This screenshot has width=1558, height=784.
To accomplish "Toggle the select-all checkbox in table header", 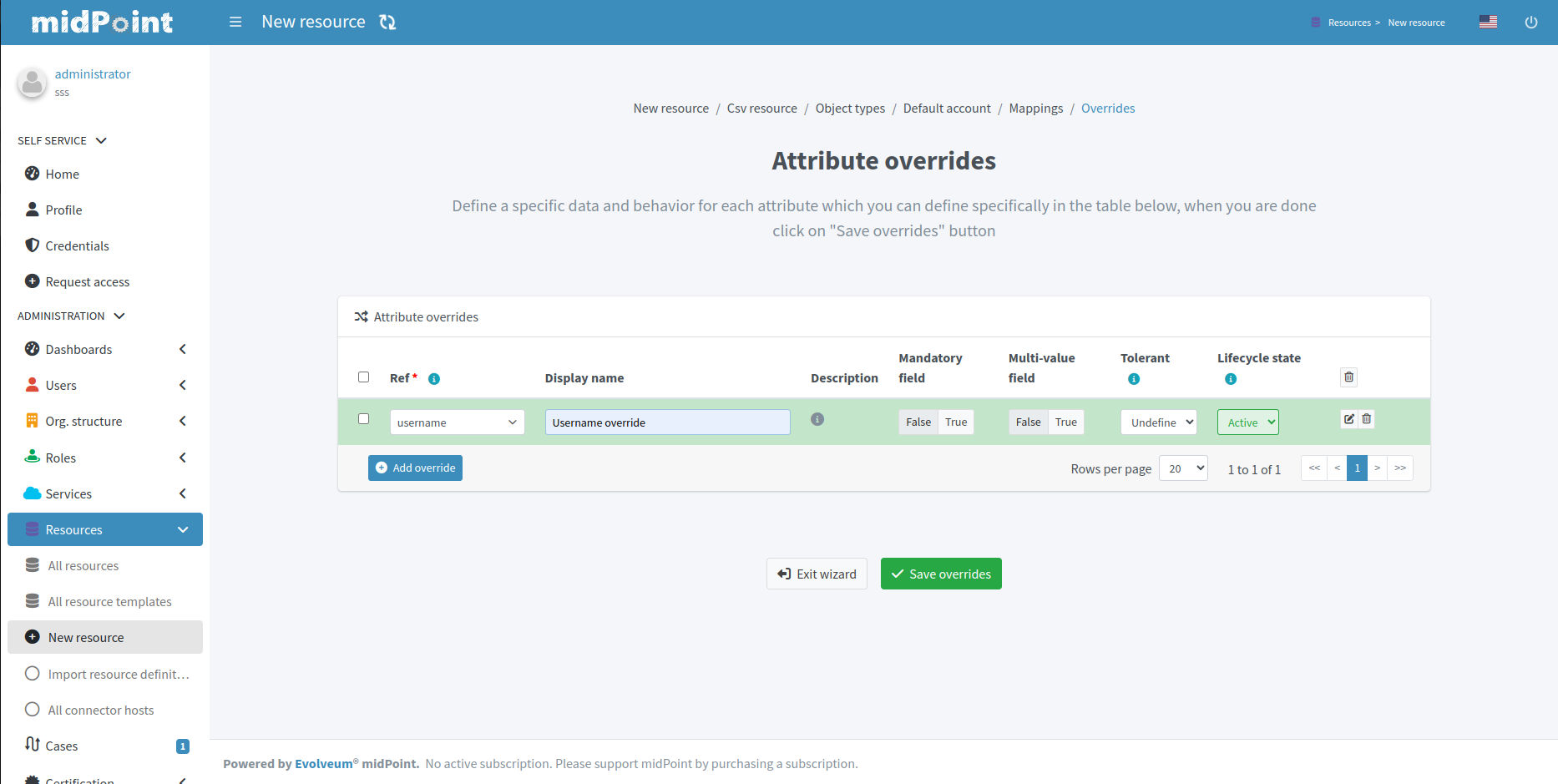I will 363,377.
